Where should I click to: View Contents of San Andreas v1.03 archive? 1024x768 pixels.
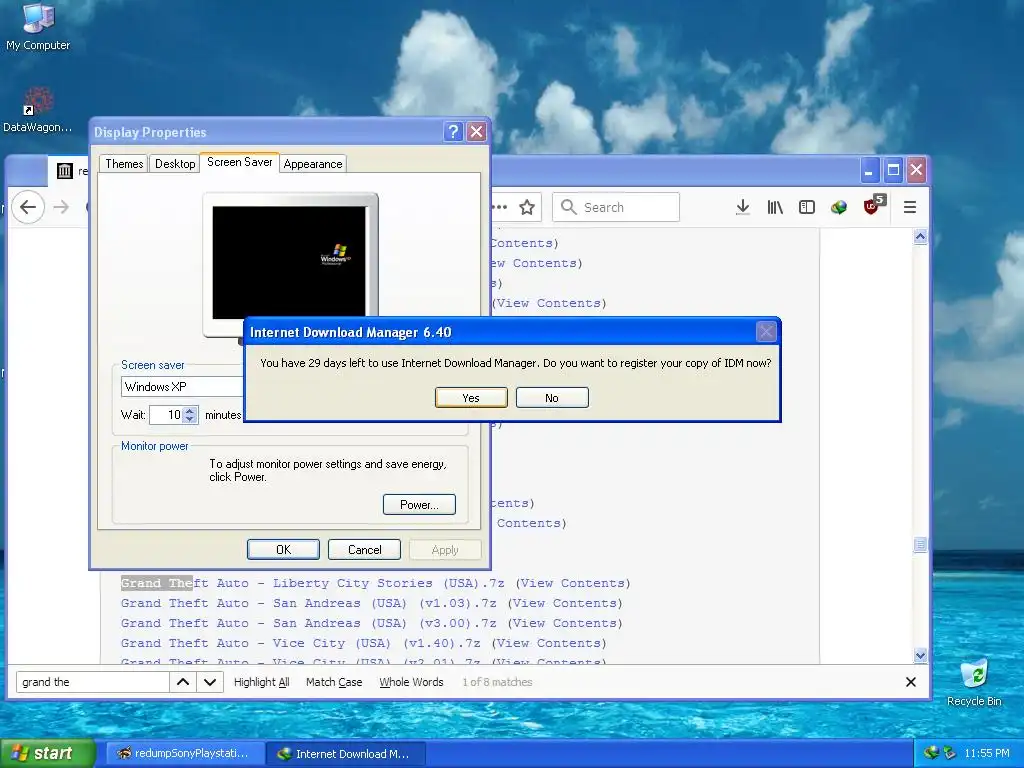click(x=565, y=603)
